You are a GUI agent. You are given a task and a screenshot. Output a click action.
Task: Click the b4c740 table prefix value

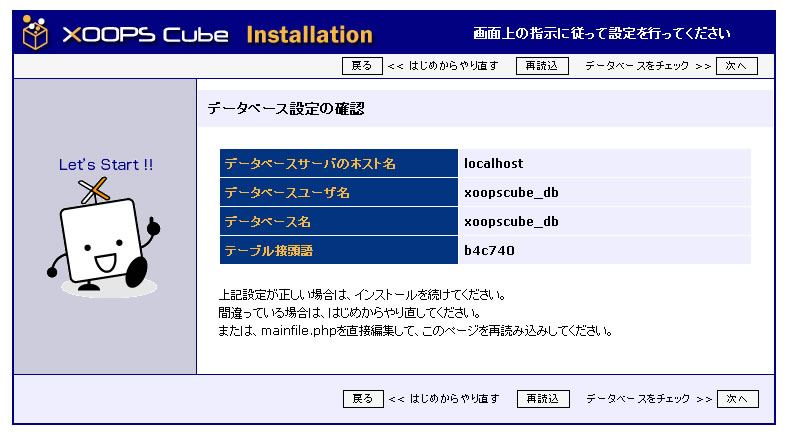tap(489, 250)
